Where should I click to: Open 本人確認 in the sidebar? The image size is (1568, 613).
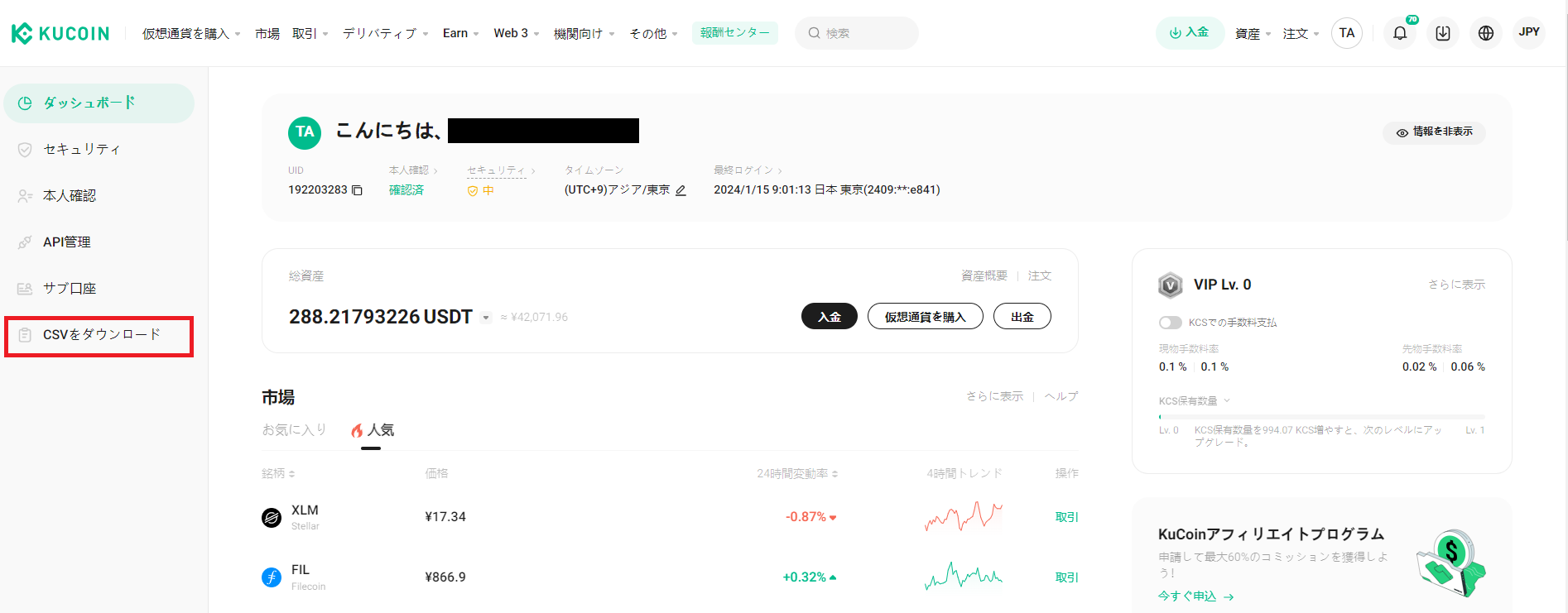pyautogui.click(x=99, y=196)
